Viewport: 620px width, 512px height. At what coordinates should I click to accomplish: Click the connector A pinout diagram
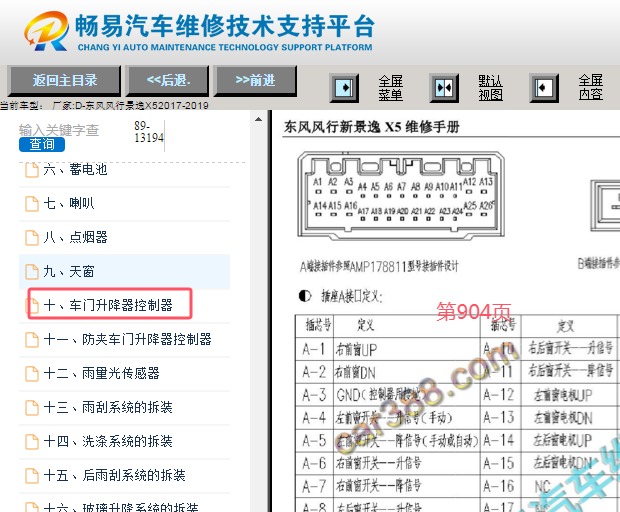[401, 195]
